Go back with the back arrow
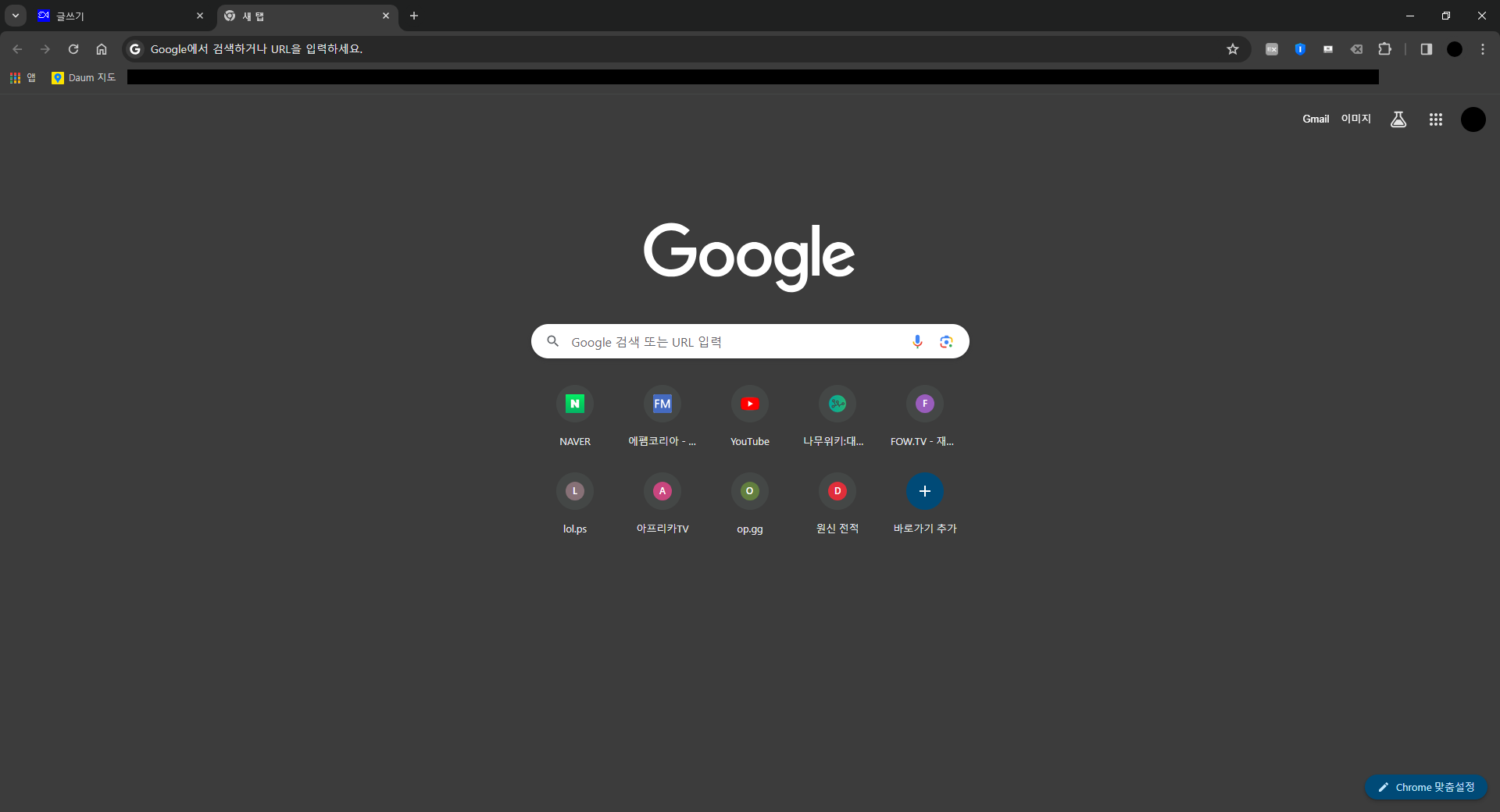1500x812 pixels. tap(17, 49)
